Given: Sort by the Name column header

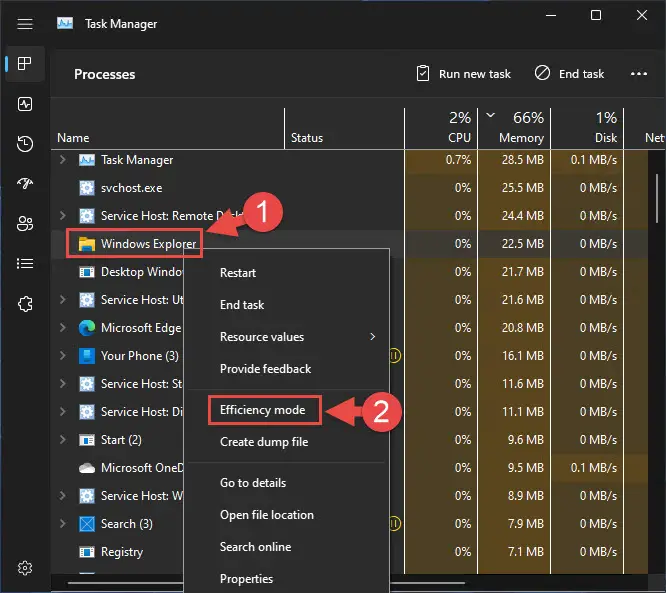Looking at the screenshot, I should point(168,129).
